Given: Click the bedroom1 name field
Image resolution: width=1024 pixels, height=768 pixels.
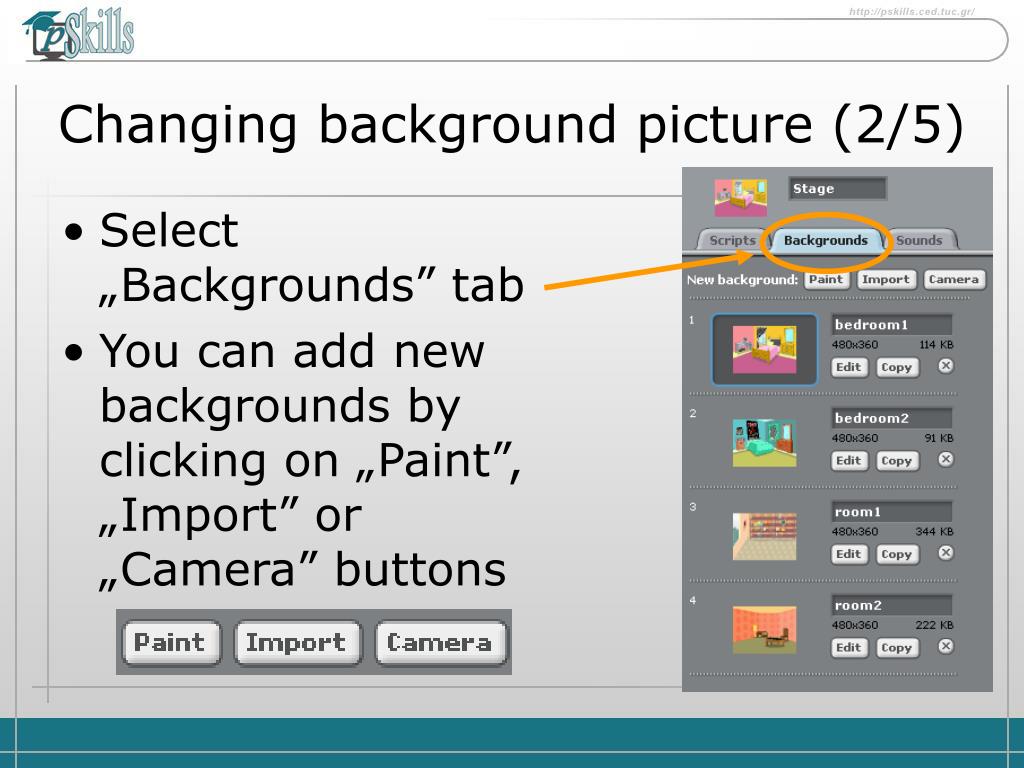Looking at the screenshot, I should click(891, 325).
